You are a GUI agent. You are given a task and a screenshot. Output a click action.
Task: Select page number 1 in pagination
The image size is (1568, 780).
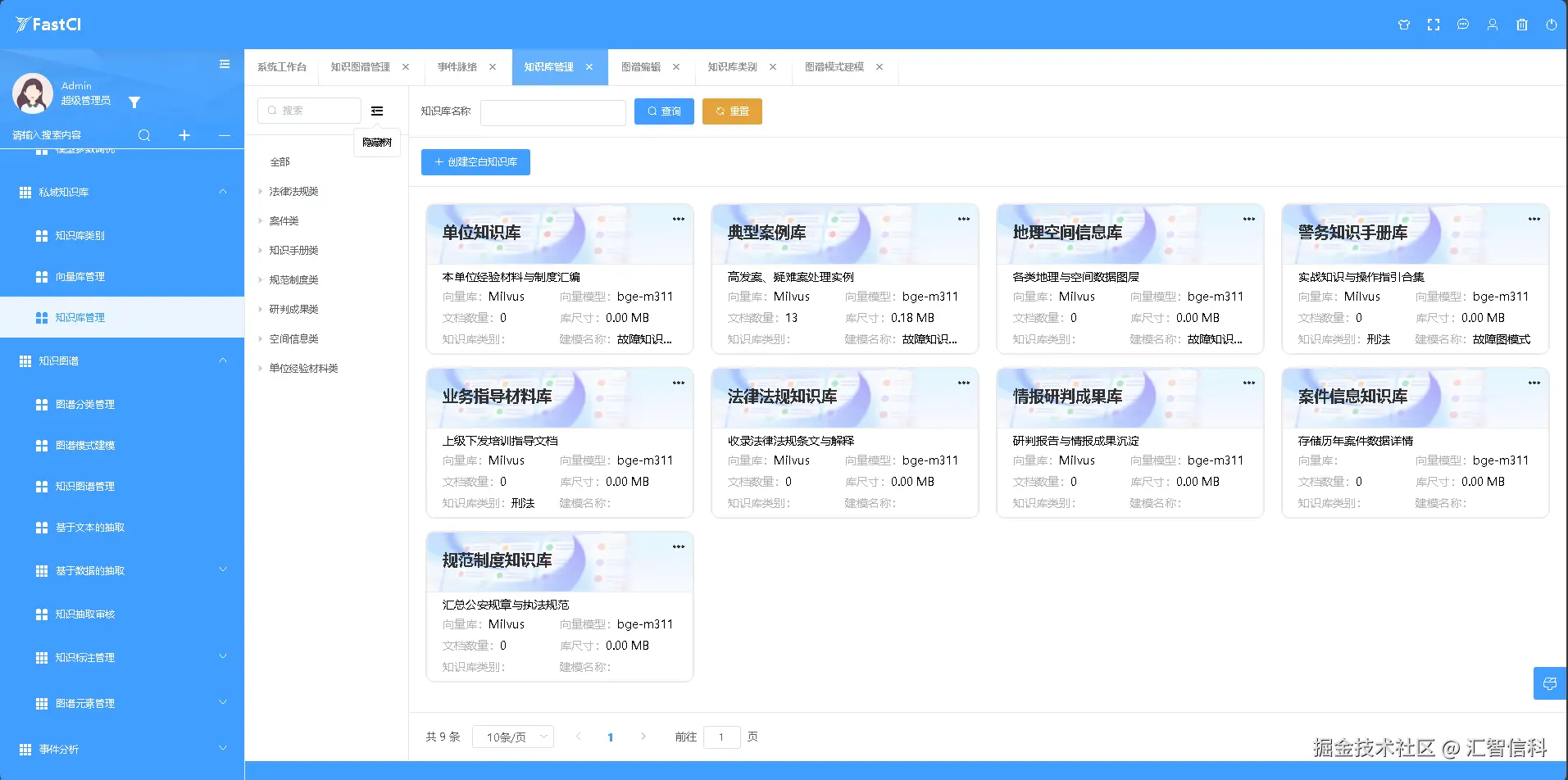click(x=611, y=737)
